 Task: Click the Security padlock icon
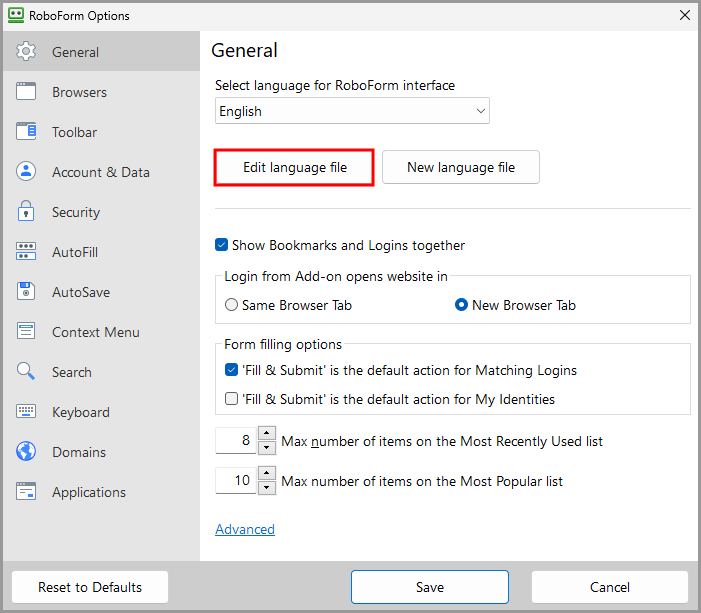coord(26,211)
